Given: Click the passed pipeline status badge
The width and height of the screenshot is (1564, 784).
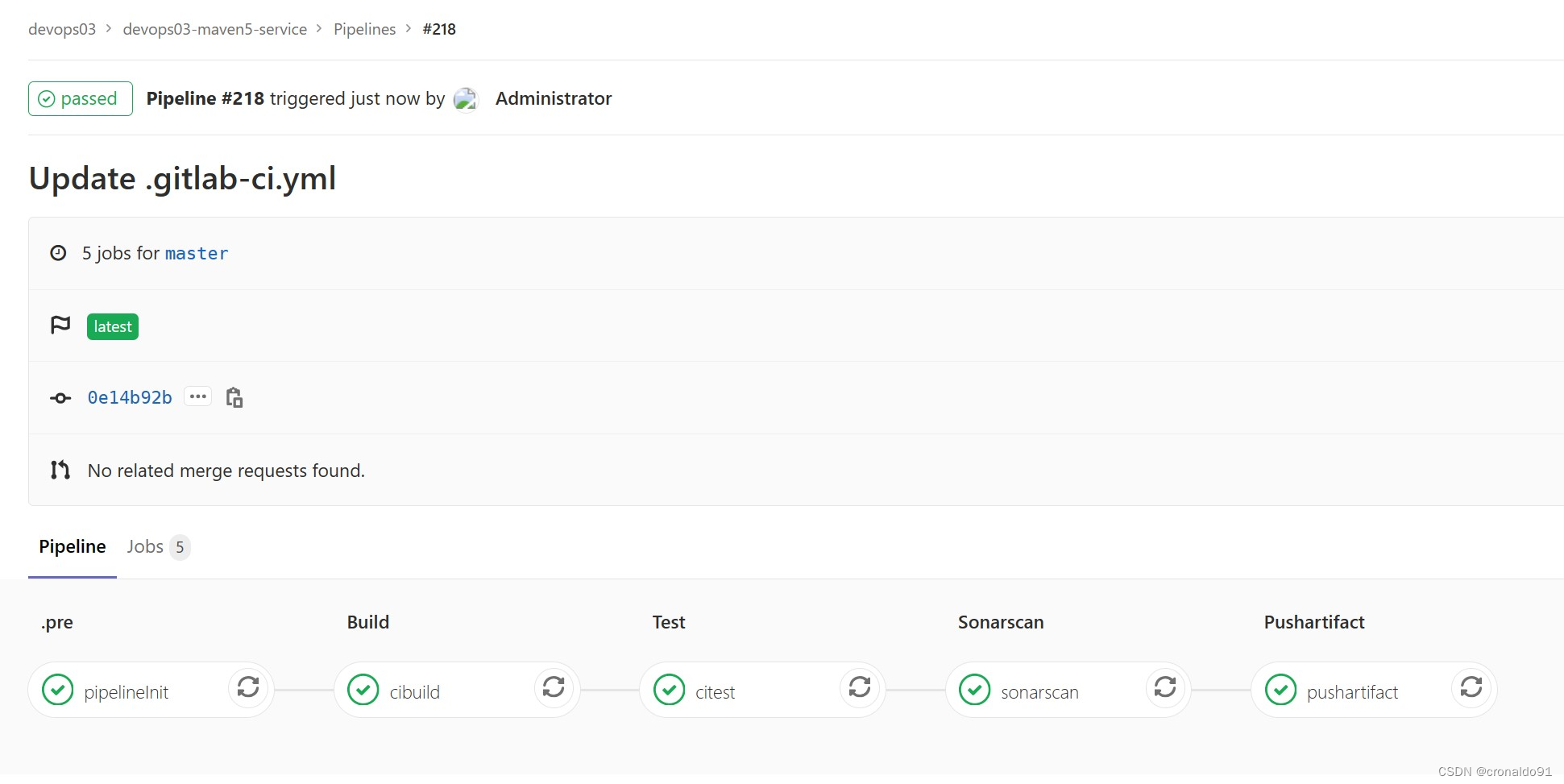Looking at the screenshot, I should click(x=80, y=98).
